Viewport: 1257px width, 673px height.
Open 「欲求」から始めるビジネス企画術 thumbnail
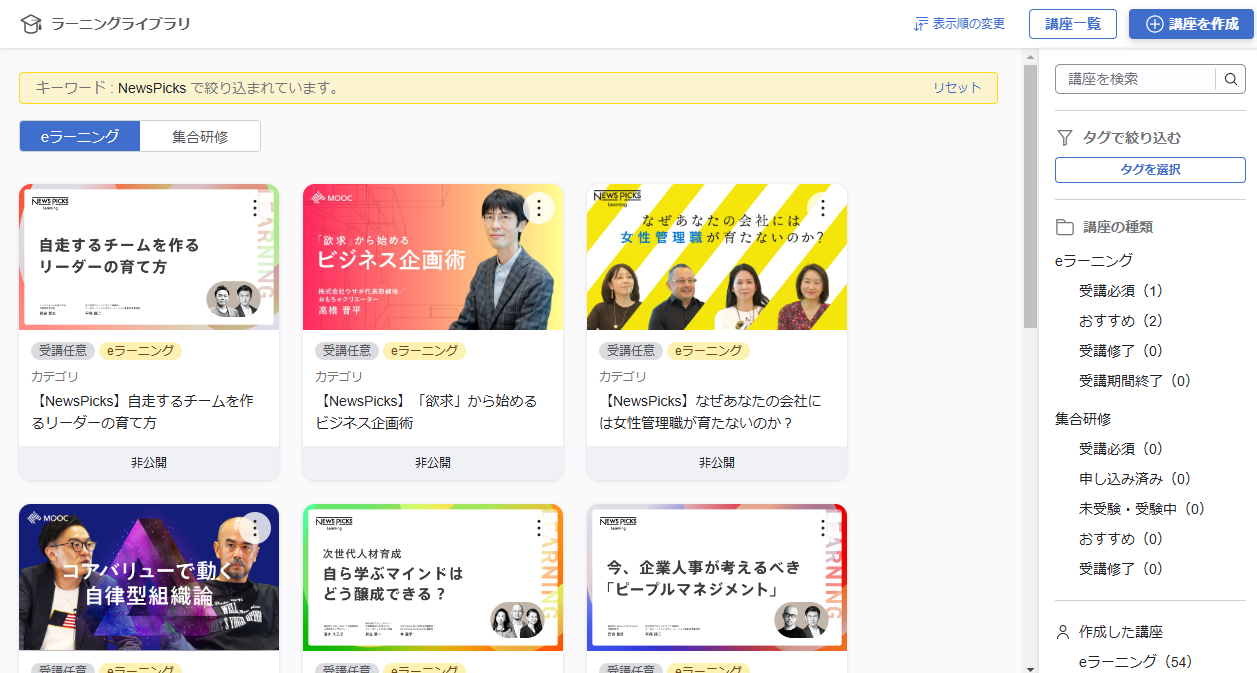point(433,257)
